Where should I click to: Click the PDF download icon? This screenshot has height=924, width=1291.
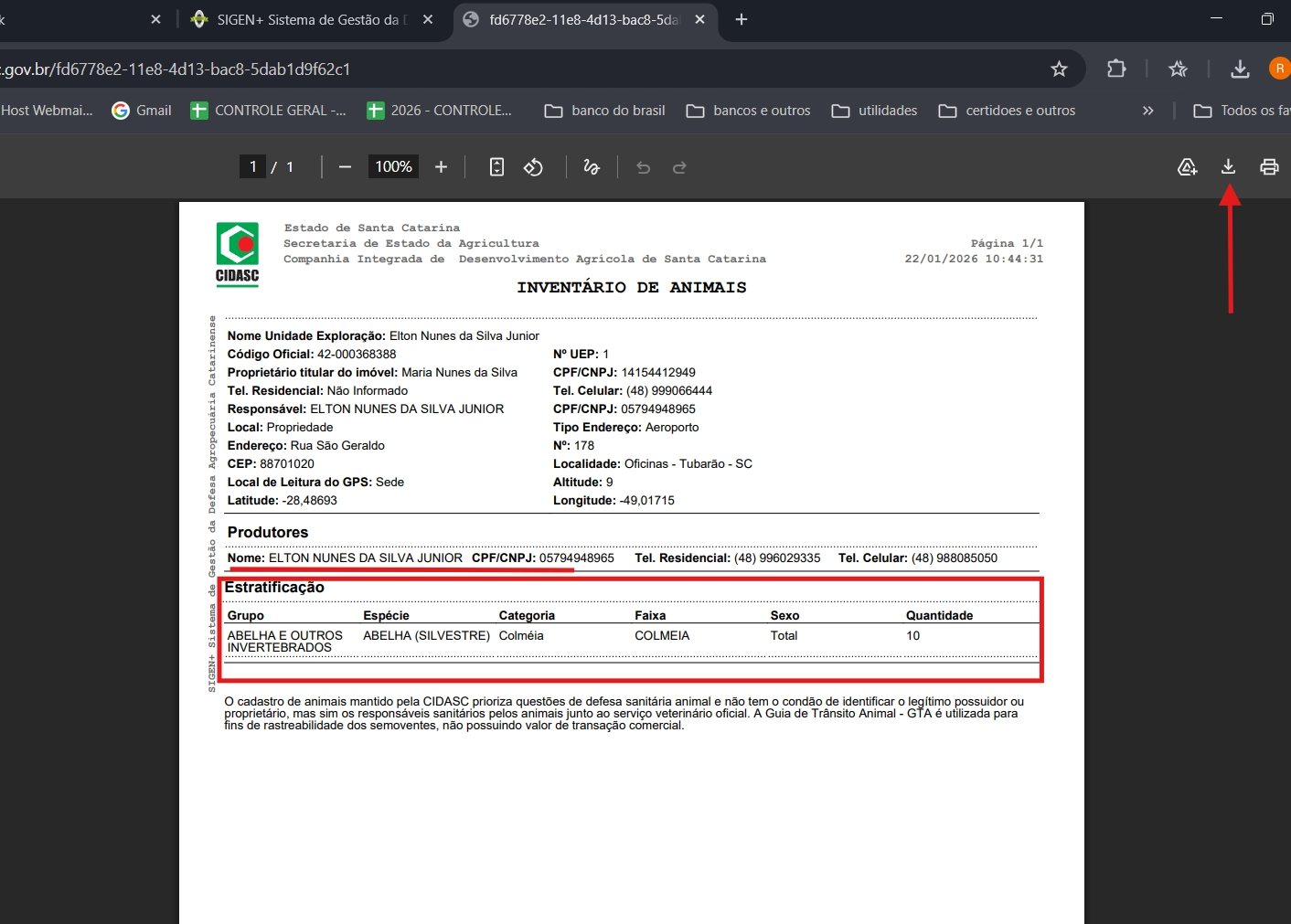click(1228, 166)
